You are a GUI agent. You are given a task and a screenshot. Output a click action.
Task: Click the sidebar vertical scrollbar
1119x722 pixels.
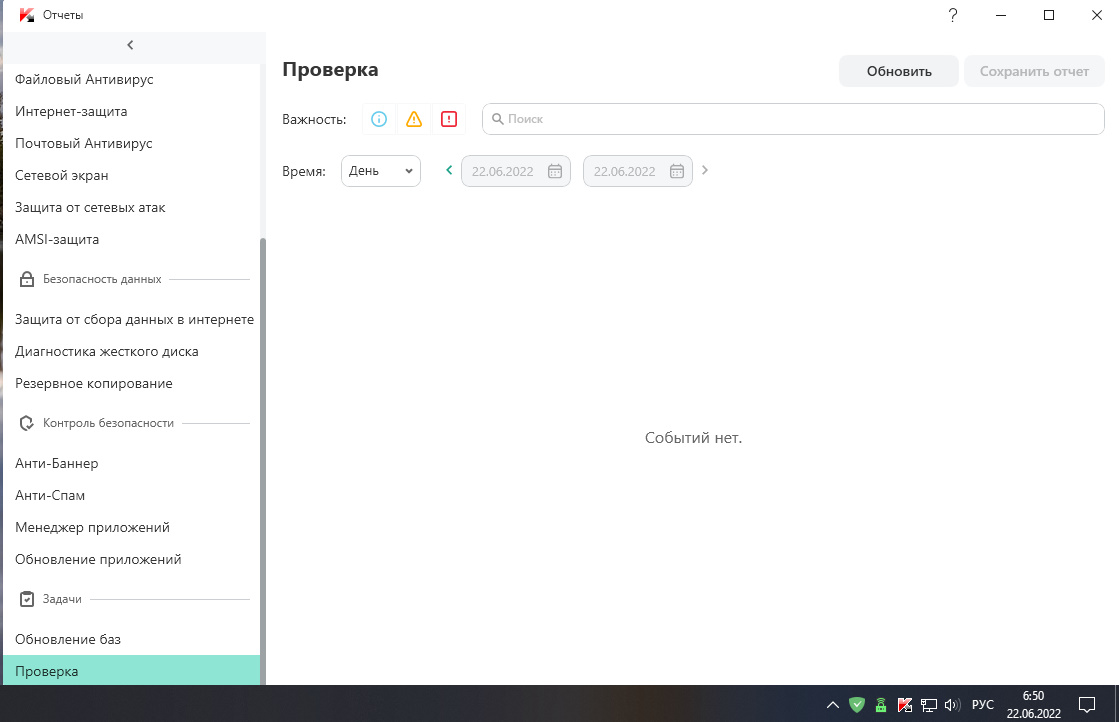pos(263,461)
